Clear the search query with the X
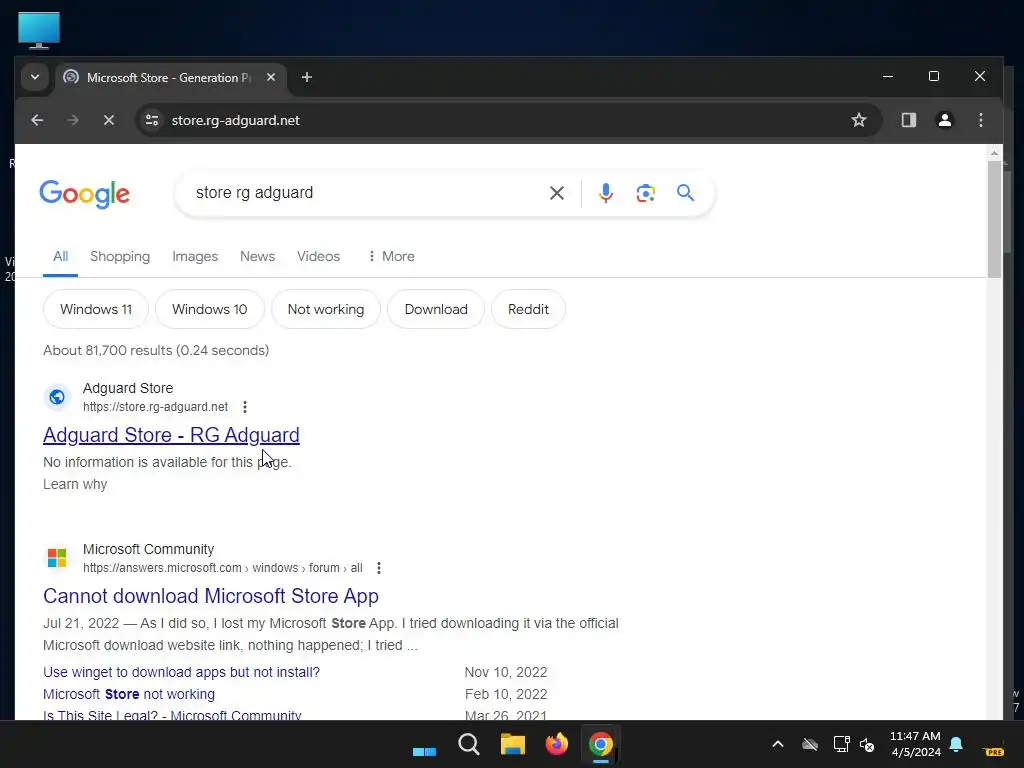1024x768 pixels. (x=556, y=193)
